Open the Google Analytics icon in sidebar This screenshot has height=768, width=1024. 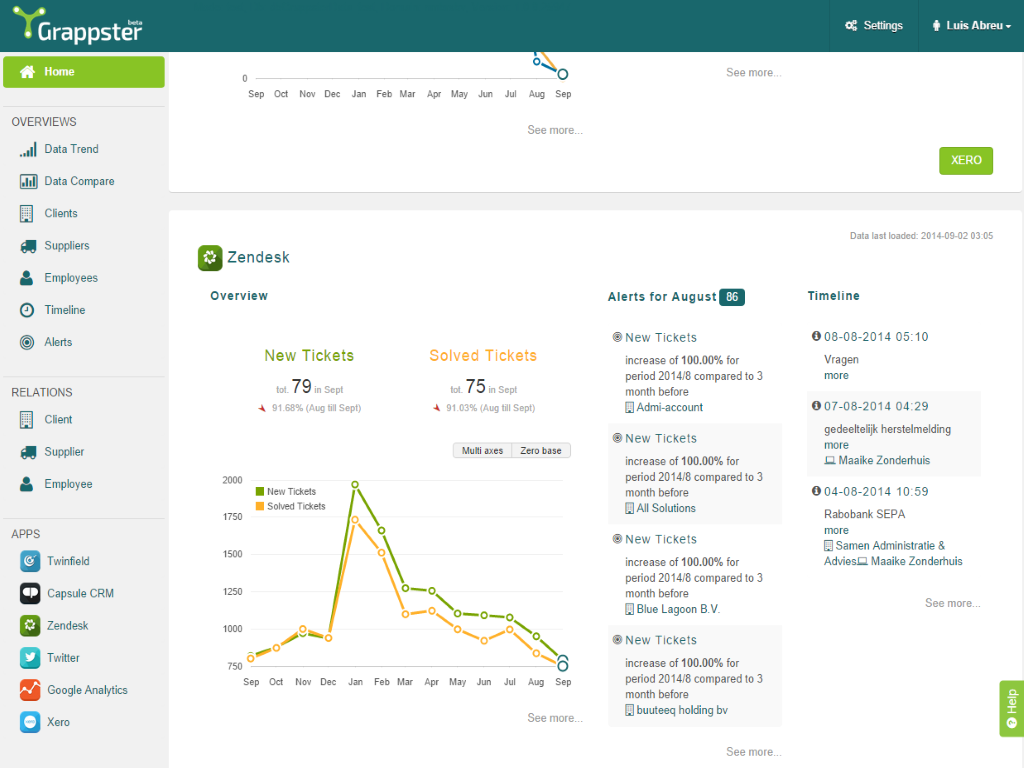(30, 690)
